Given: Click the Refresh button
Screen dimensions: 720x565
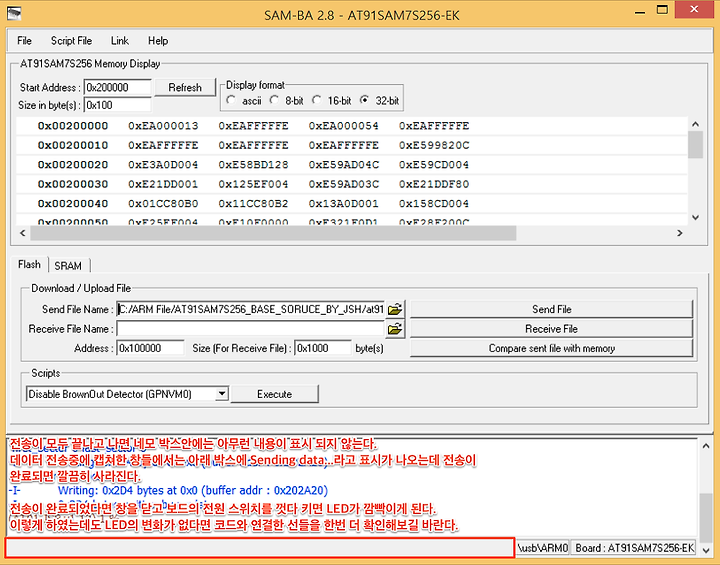Looking at the screenshot, I should (x=185, y=87).
